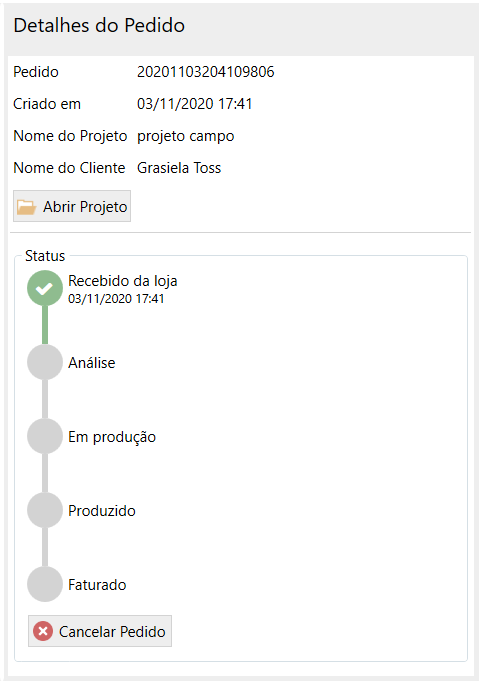Click the gray Análise status circle
The width and height of the screenshot is (481, 683).
(x=45, y=362)
